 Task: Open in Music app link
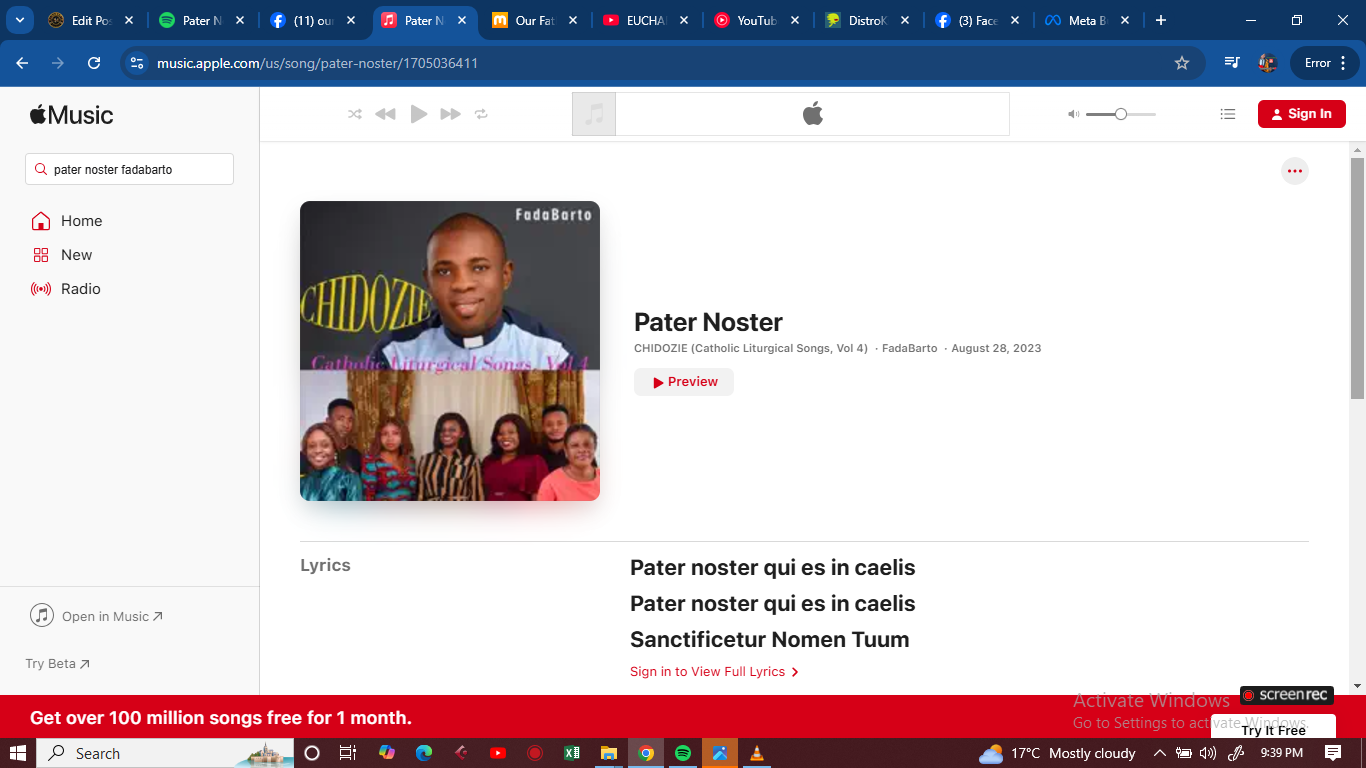pyautogui.click(x=96, y=616)
